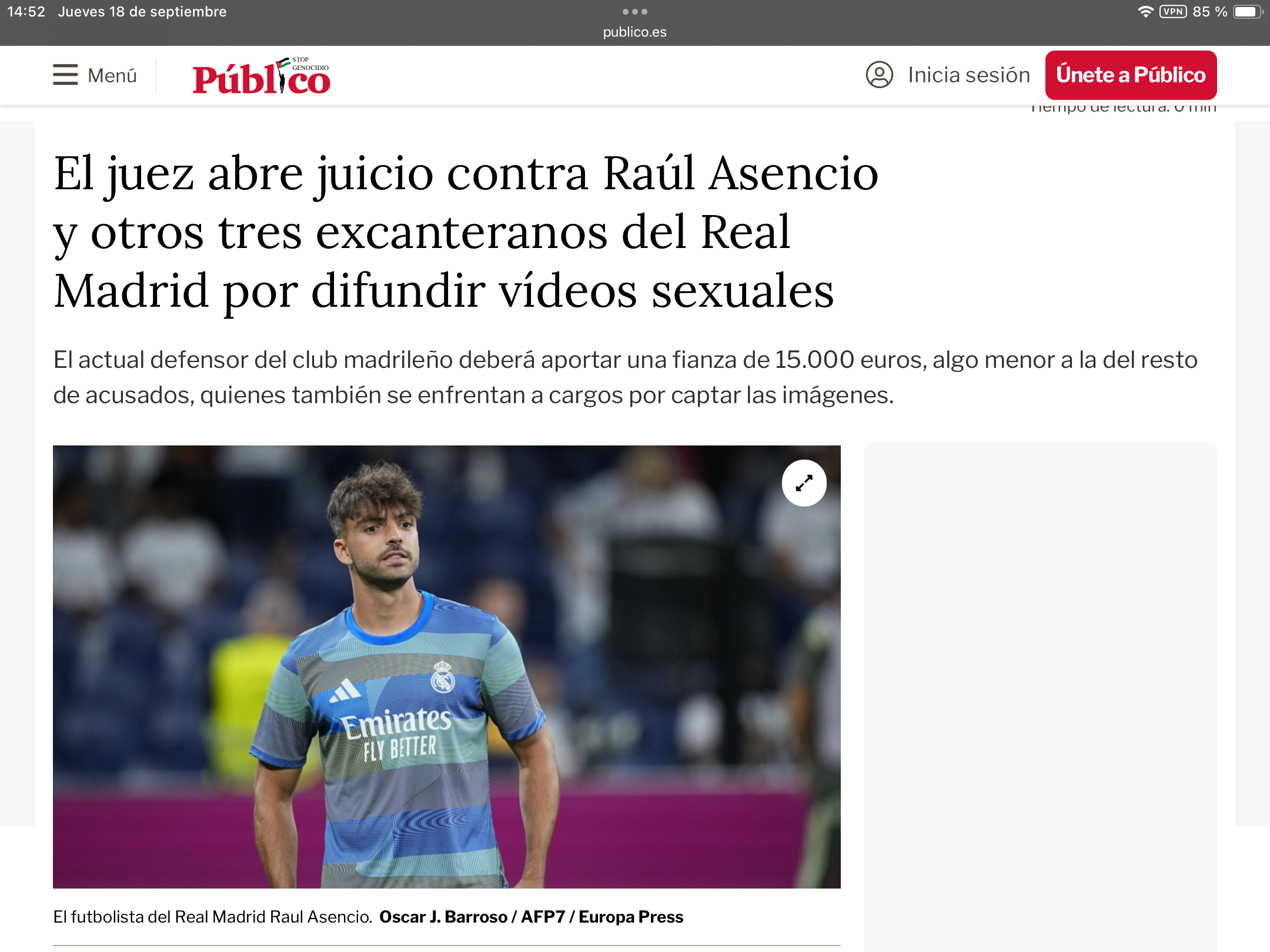The image size is (1270, 952).
Task: Expand the article photo to fullscreen
Action: click(804, 483)
